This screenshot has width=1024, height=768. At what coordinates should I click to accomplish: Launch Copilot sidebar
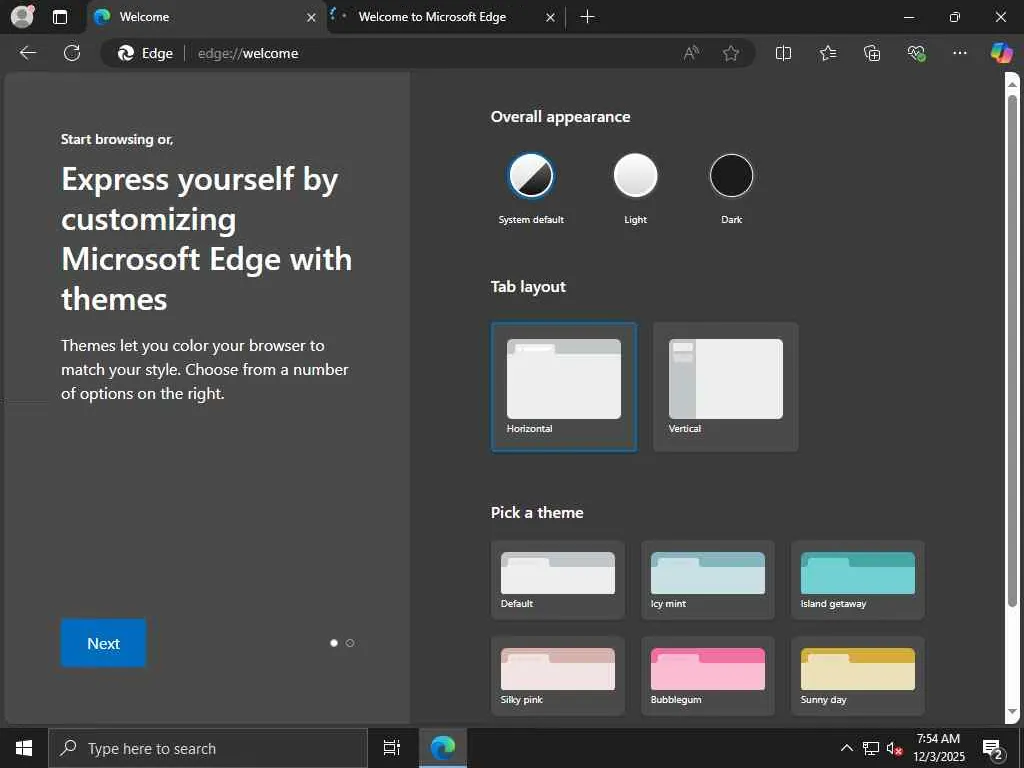[x=1001, y=53]
